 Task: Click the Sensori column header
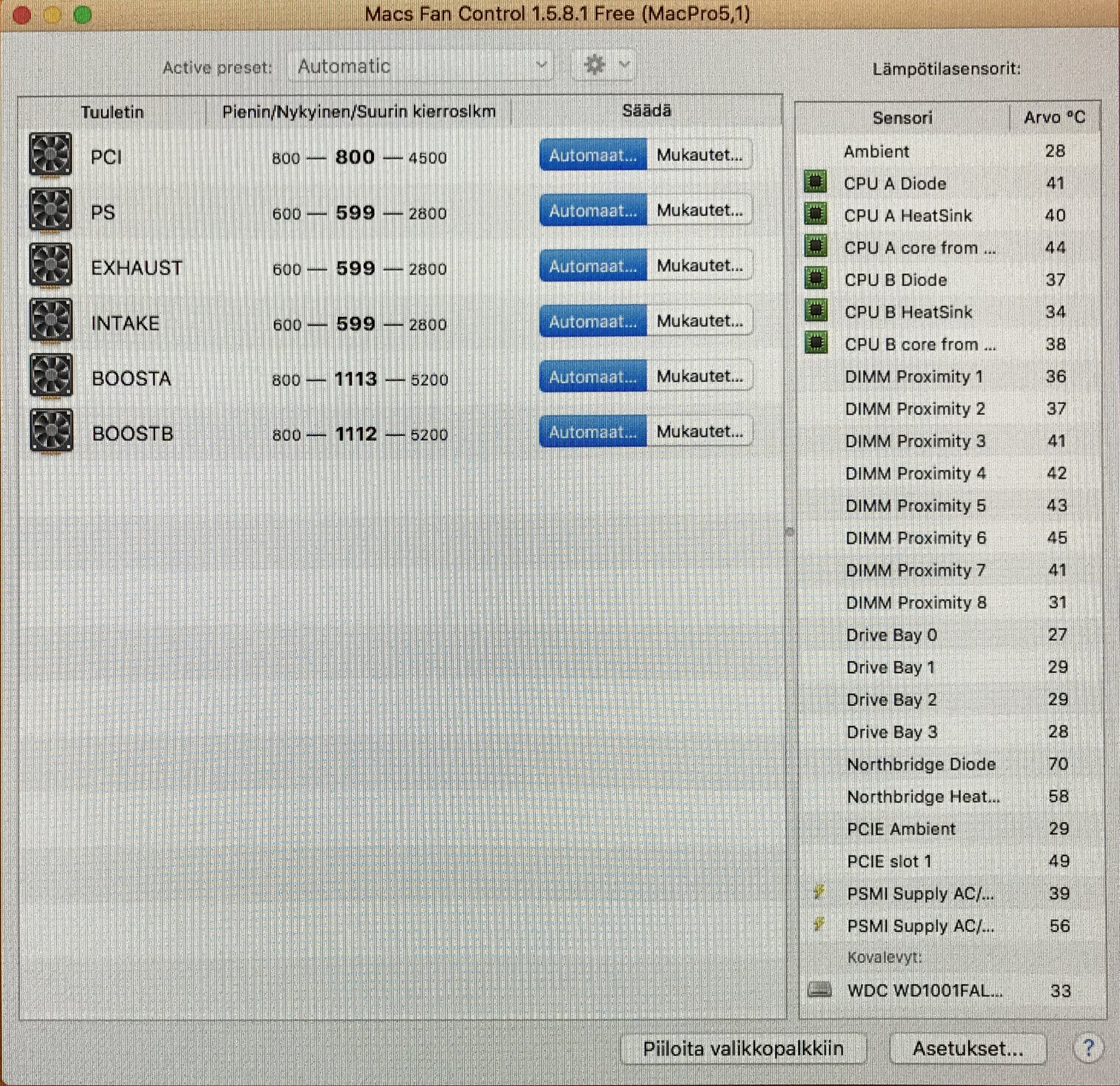click(902, 118)
